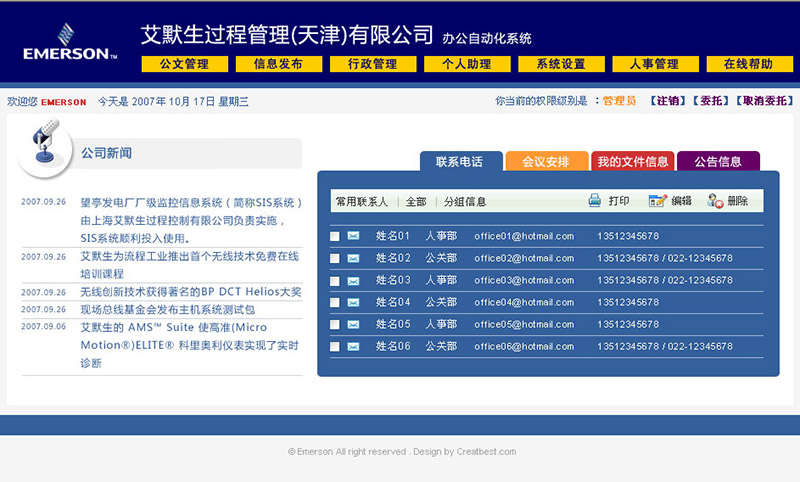Click the 取消委托 link
This screenshot has width=800, height=482.
tap(765, 101)
